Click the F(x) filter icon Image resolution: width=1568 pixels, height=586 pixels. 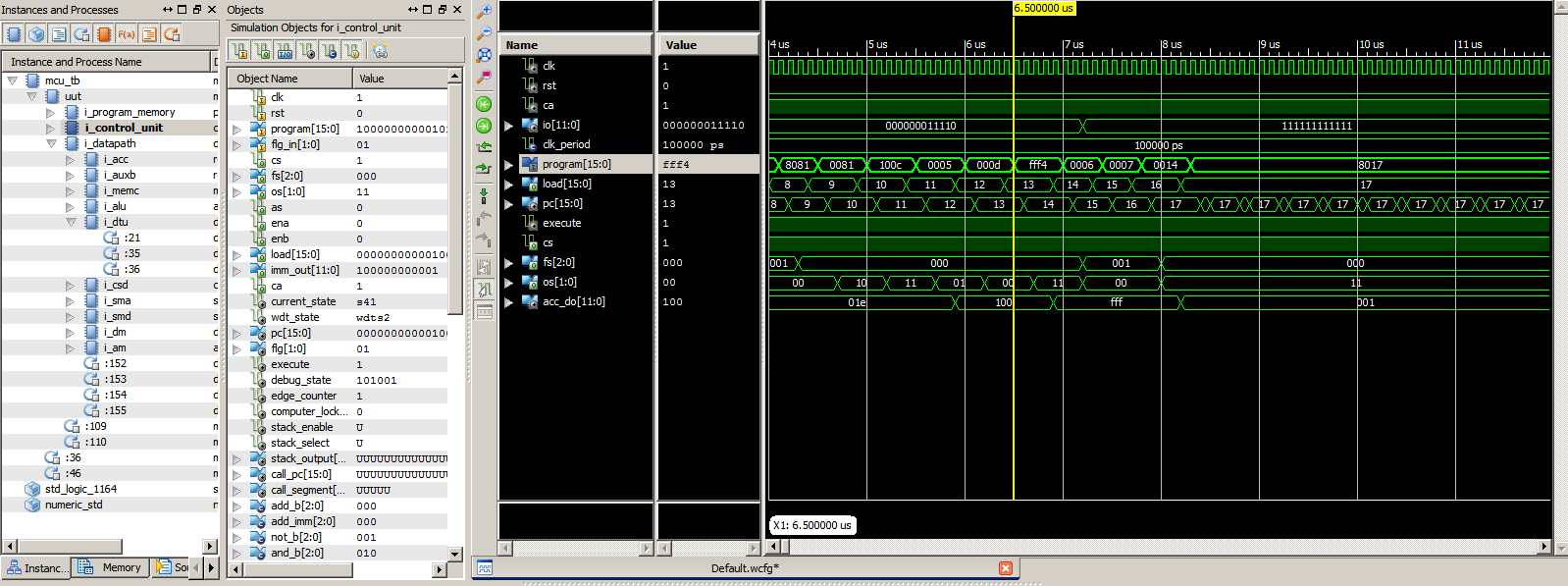127,34
